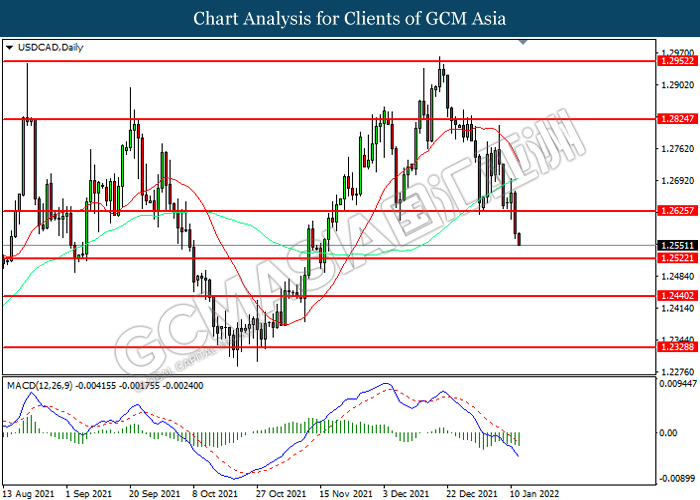
Task: Click the 1.22760 price axis label
Action: click(x=678, y=372)
